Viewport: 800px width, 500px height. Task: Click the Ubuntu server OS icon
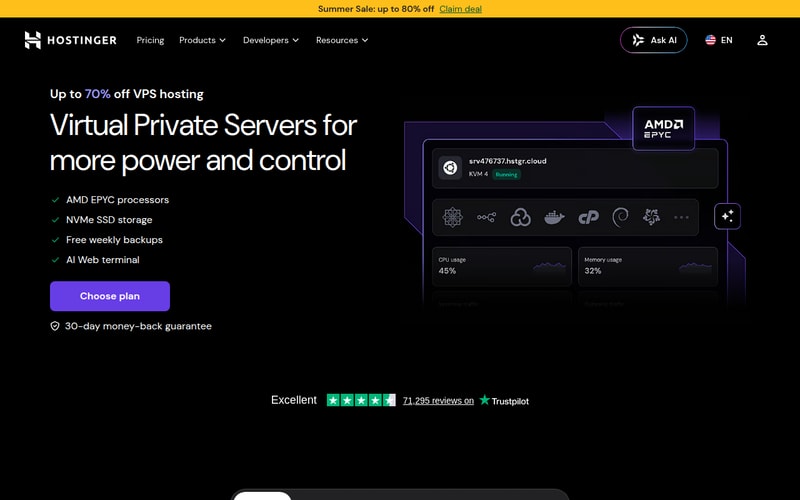(x=450, y=167)
